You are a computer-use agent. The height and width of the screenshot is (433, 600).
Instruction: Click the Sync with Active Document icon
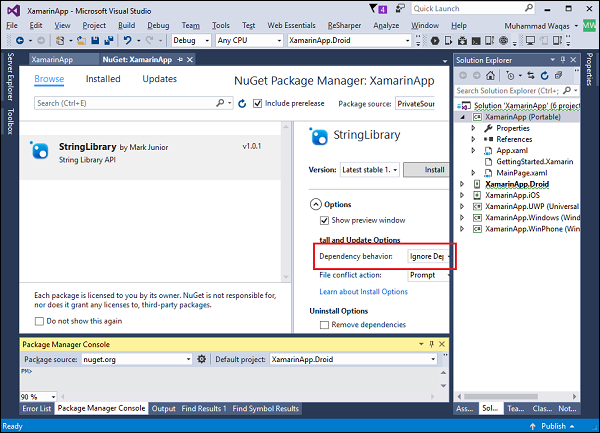point(531,76)
